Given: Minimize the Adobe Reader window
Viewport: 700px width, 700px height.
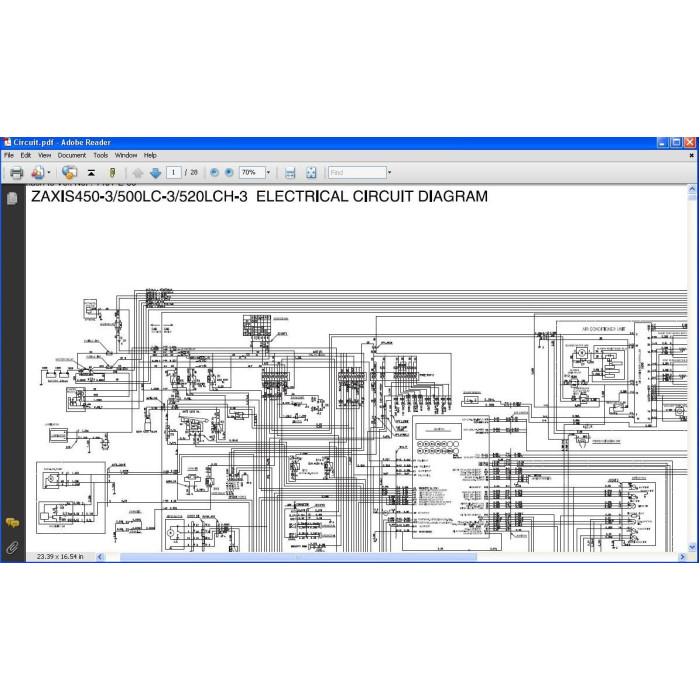Looking at the screenshot, I should coord(662,142).
